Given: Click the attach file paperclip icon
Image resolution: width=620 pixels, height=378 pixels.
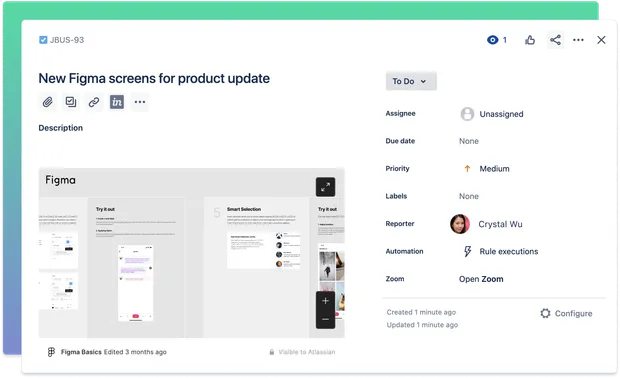Looking at the screenshot, I should click(48, 102).
